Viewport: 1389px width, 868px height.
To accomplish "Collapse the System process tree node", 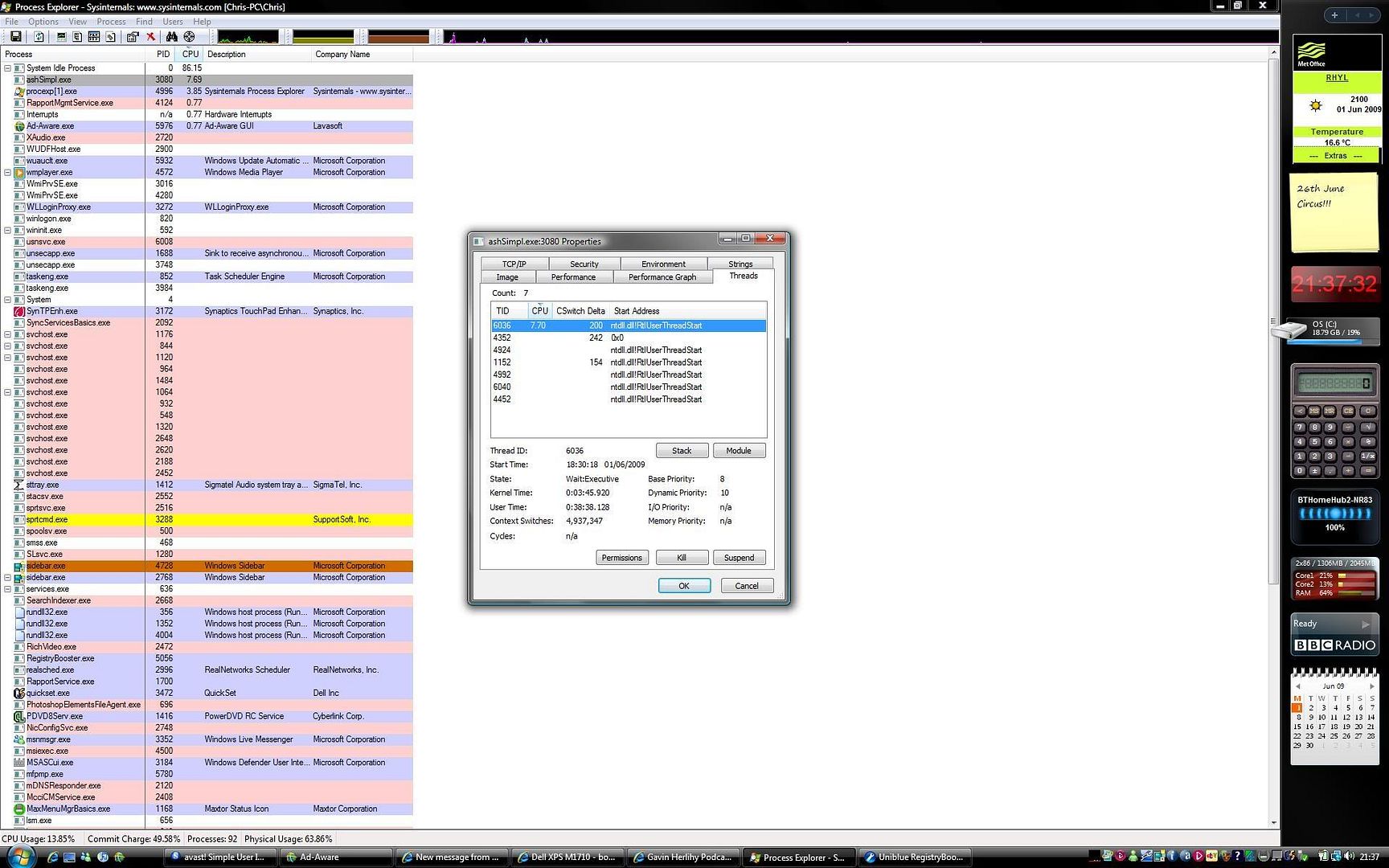I will (x=8, y=300).
